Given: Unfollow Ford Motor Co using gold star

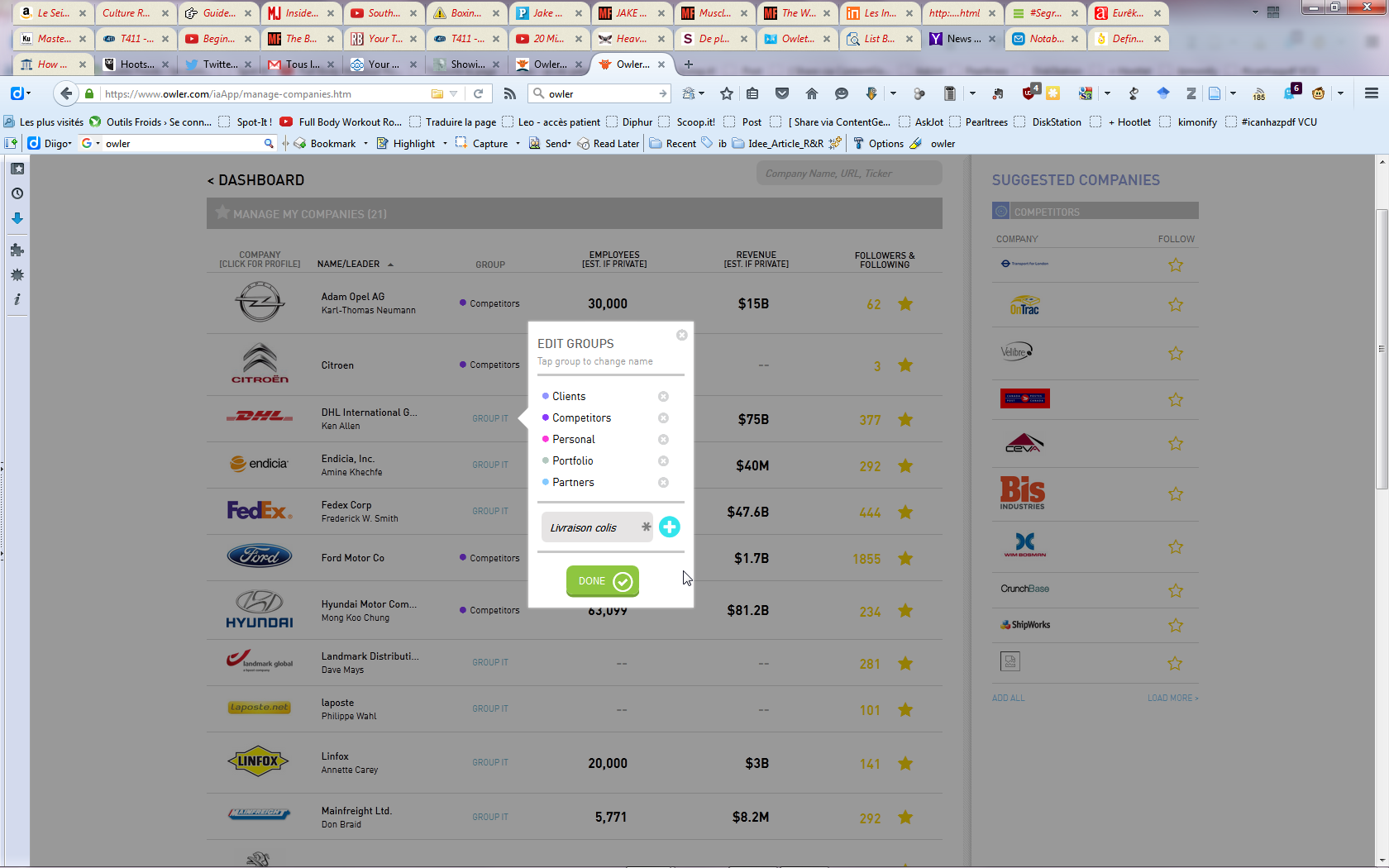Looking at the screenshot, I should pyautogui.click(x=905, y=558).
